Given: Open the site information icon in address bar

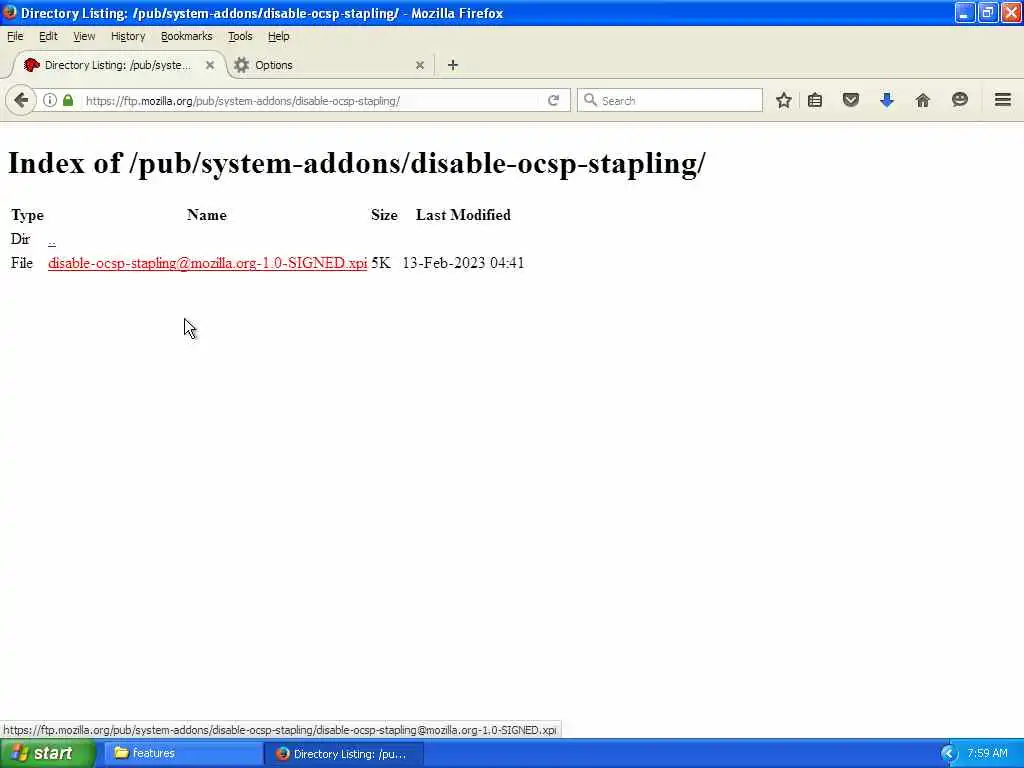Looking at the screenshot, I should pos(50,101).
